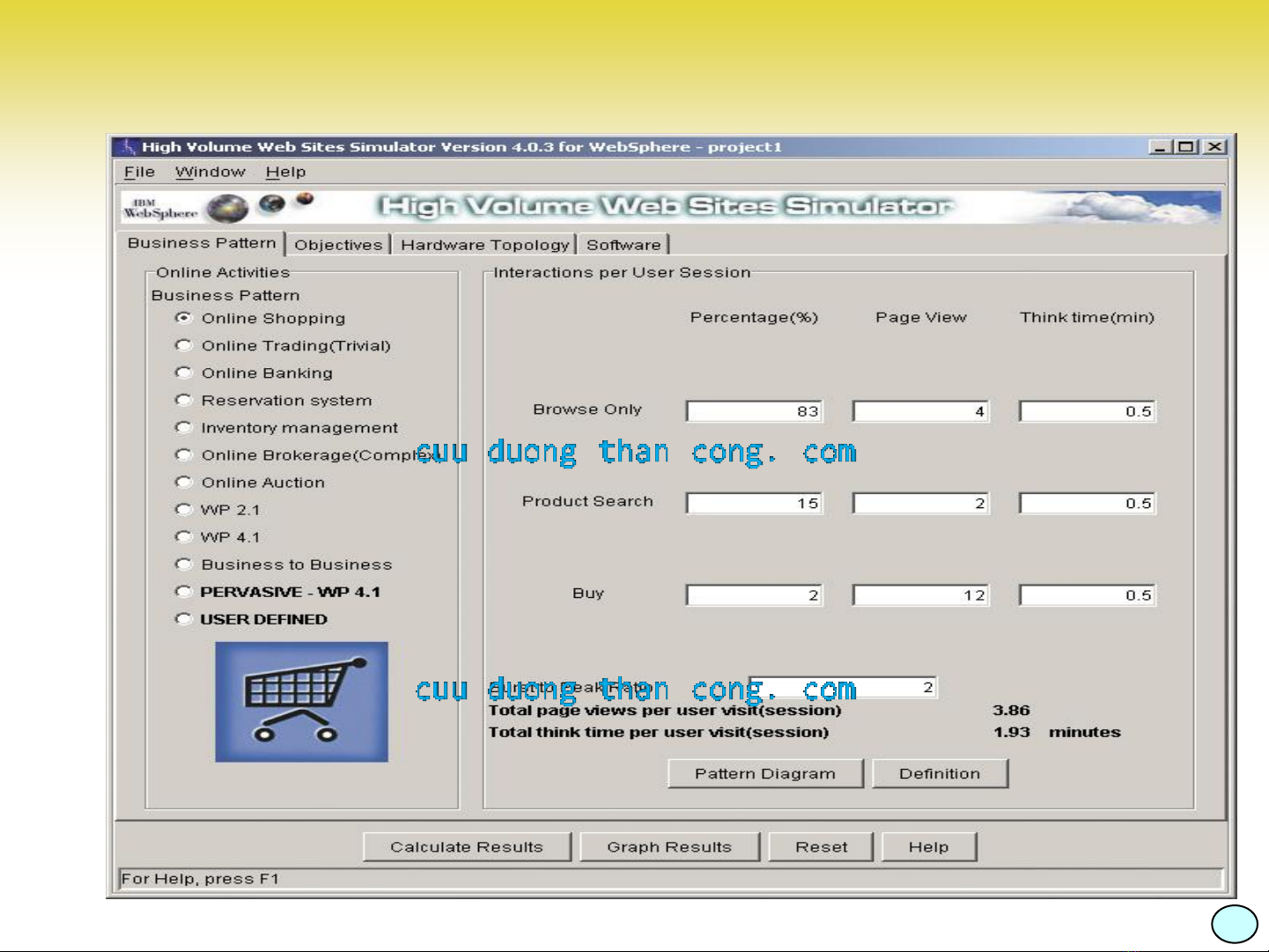
Task: Click the bottom Help button
Action: (x=928, y=847)
